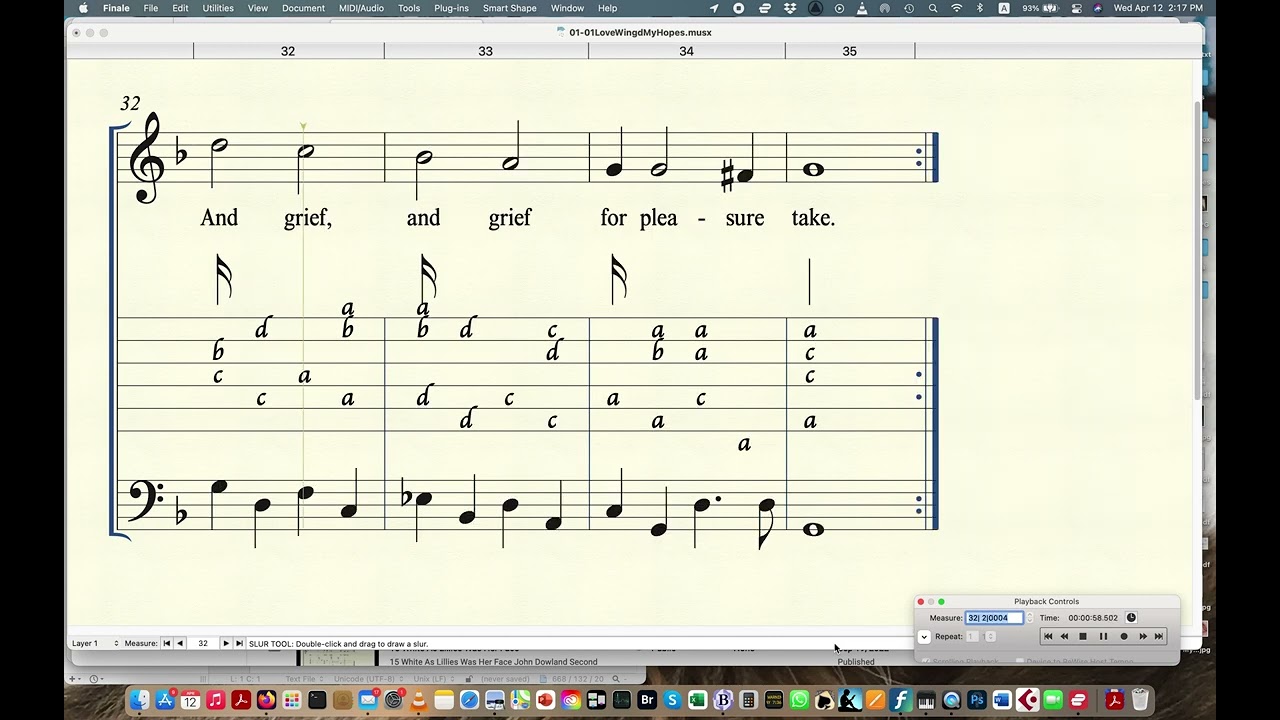
Task: Click the Siri icon in menu bar
Action: (x=1097, y=8)
